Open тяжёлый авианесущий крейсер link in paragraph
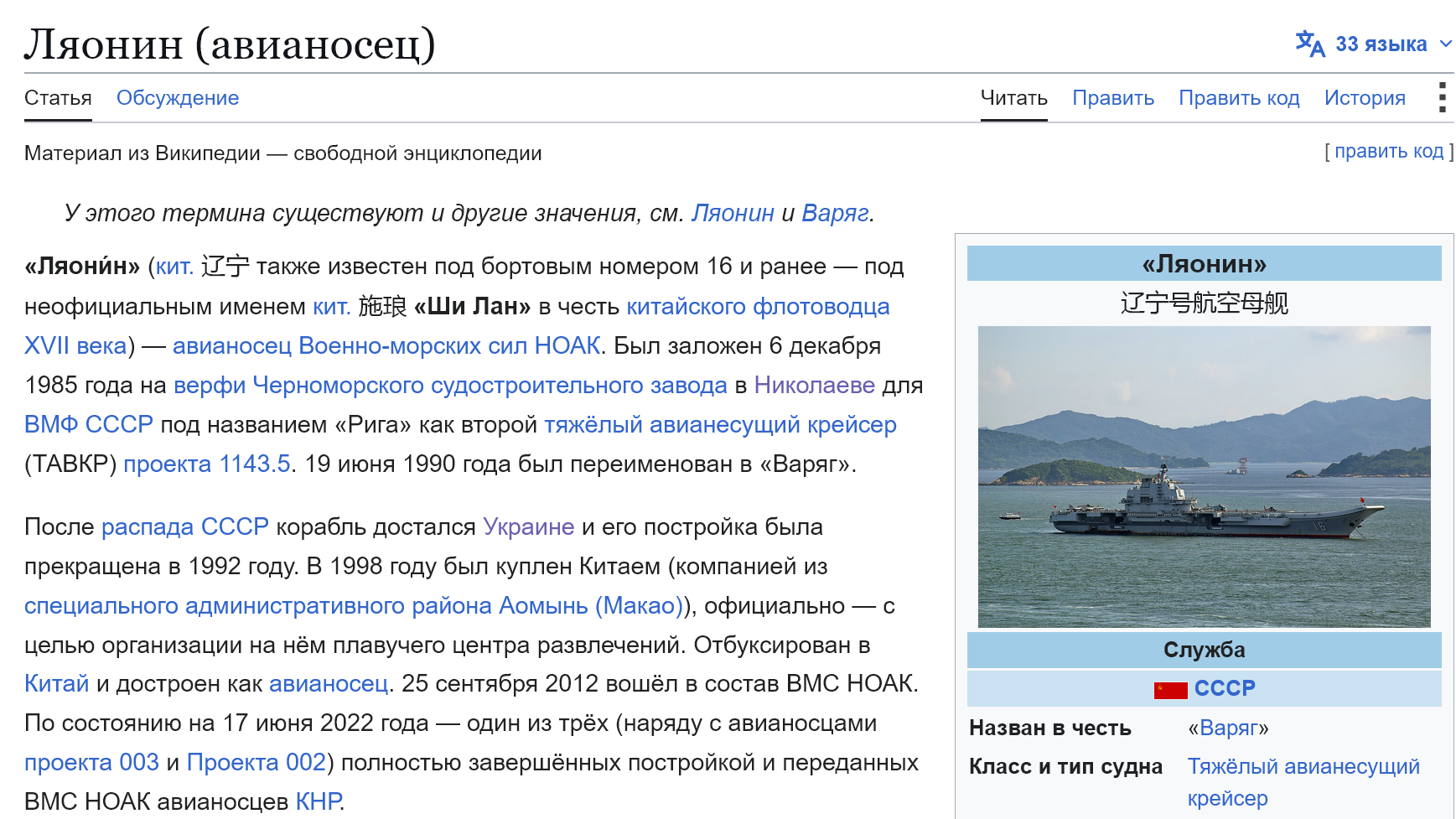Viewport: 1456px width, 819px height. tap(720, 424)
